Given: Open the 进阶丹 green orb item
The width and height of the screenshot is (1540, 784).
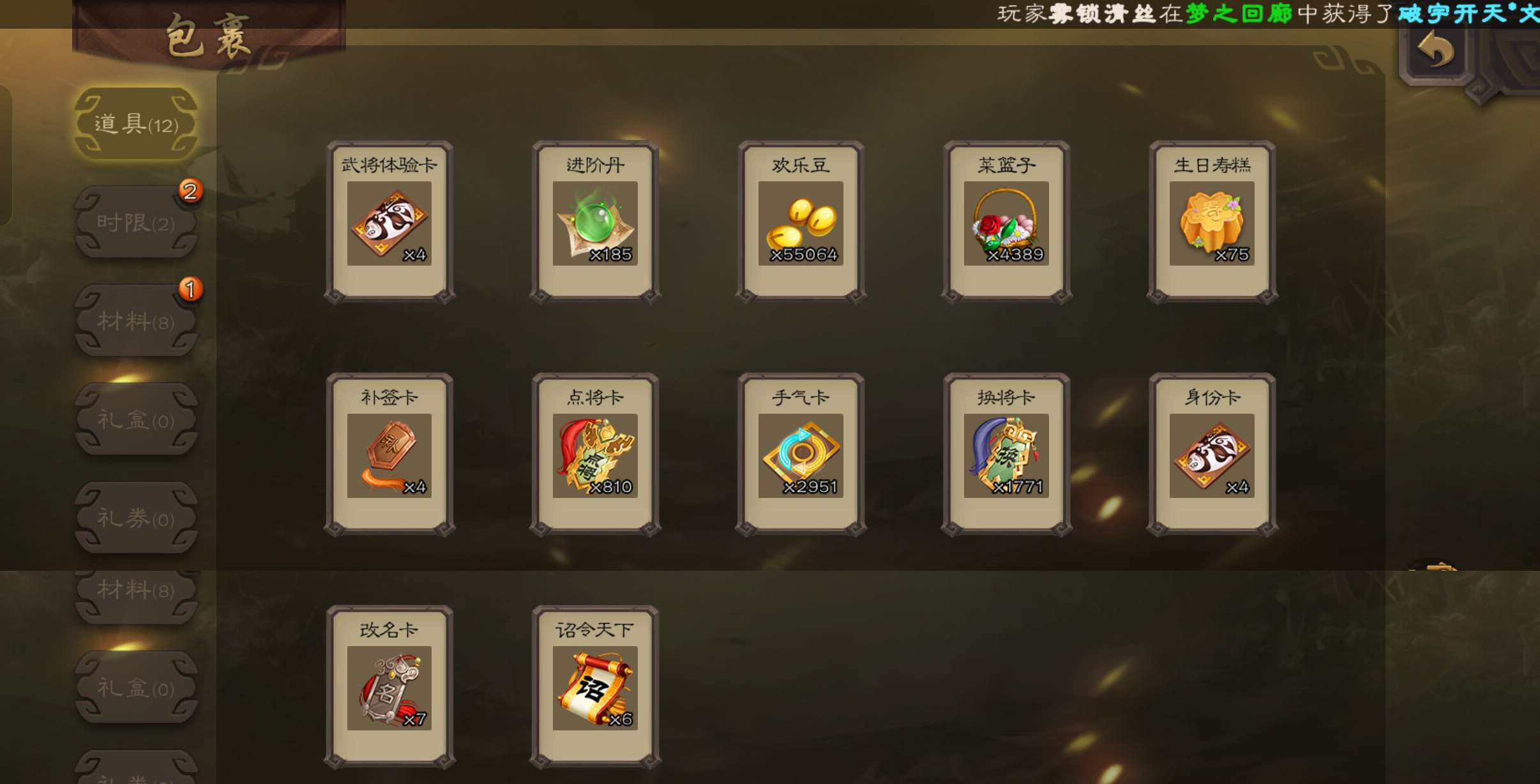Looking at the screenshot, I should coord(595,222).
